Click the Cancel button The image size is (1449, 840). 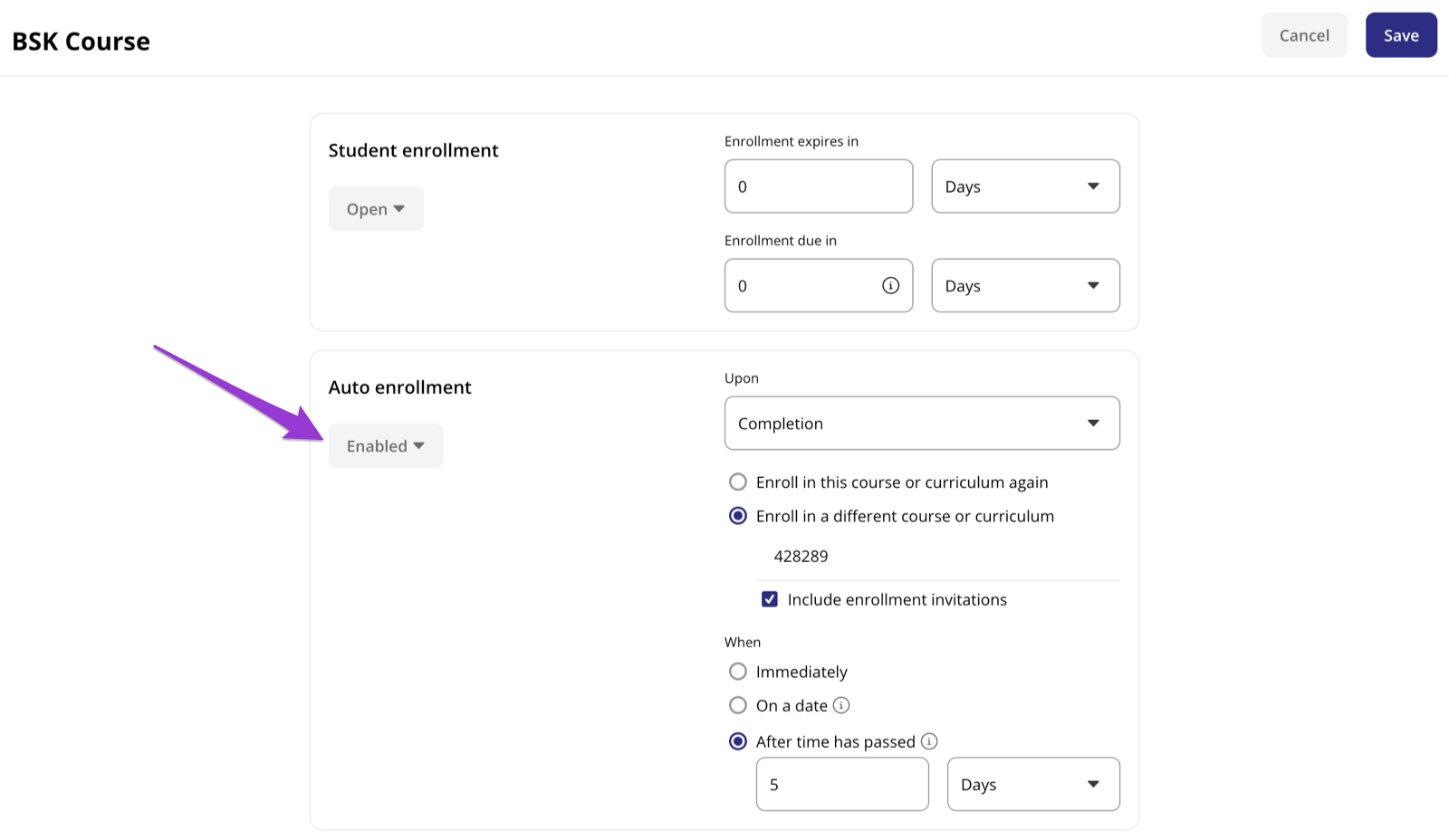(1304, 35)
